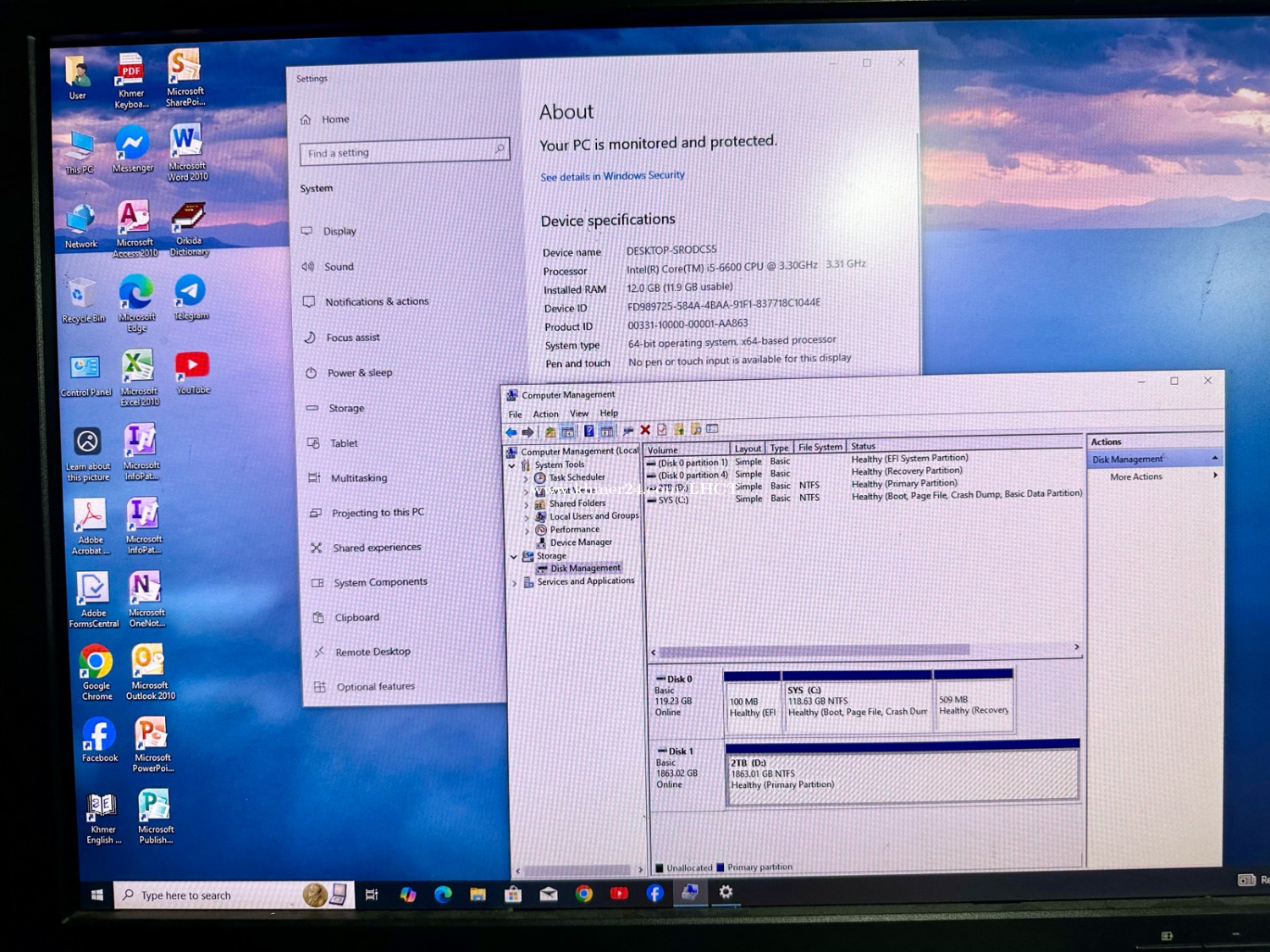Click the Layout column header
Viewport: 1270px width, 952px height.
tap(748, 448)
